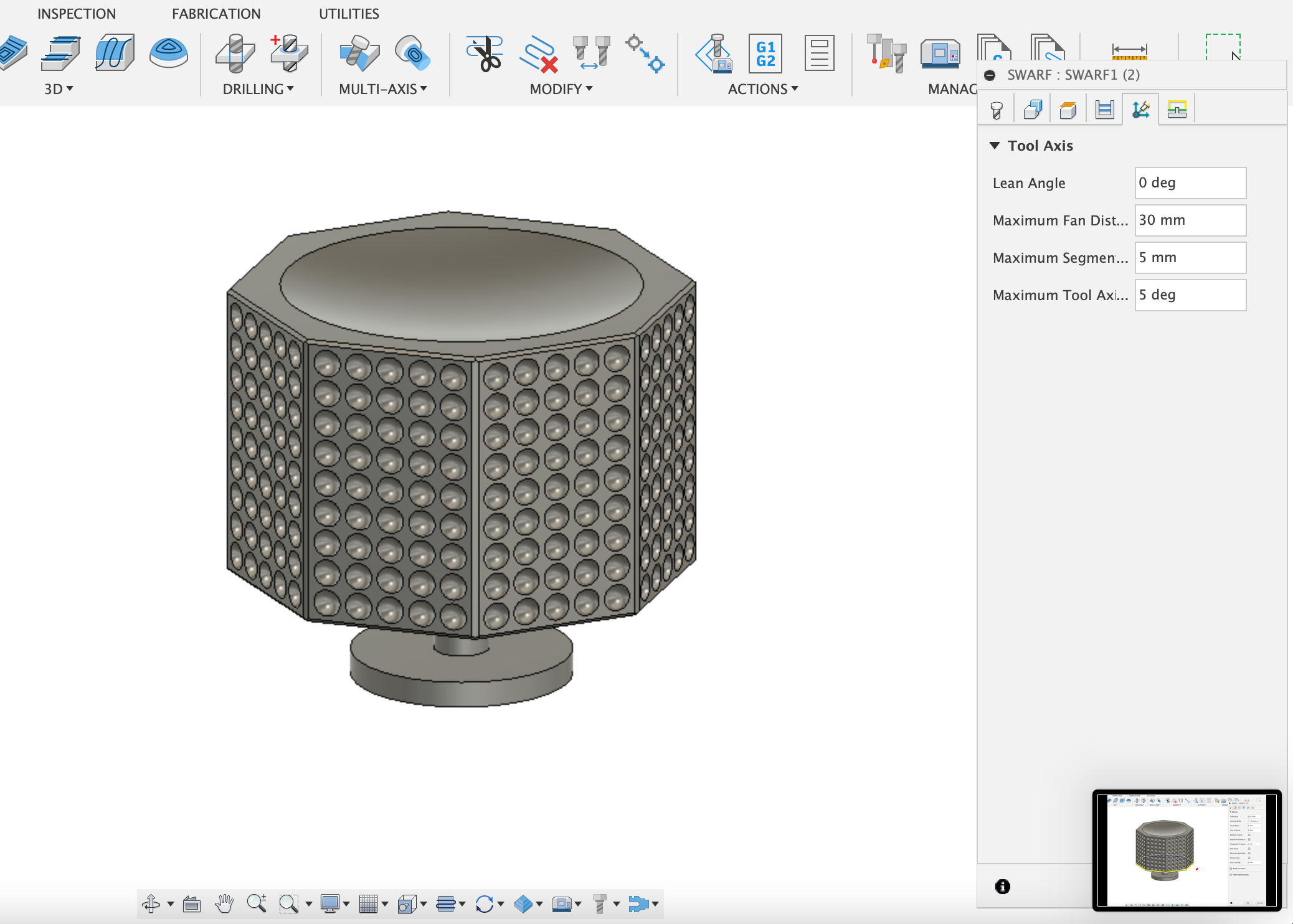The width and height of the screenshot is (1293, 924).
Task: Open the Passes tab in SWARF dialog
Action: pyautogui.click(x=1104, y=110)
